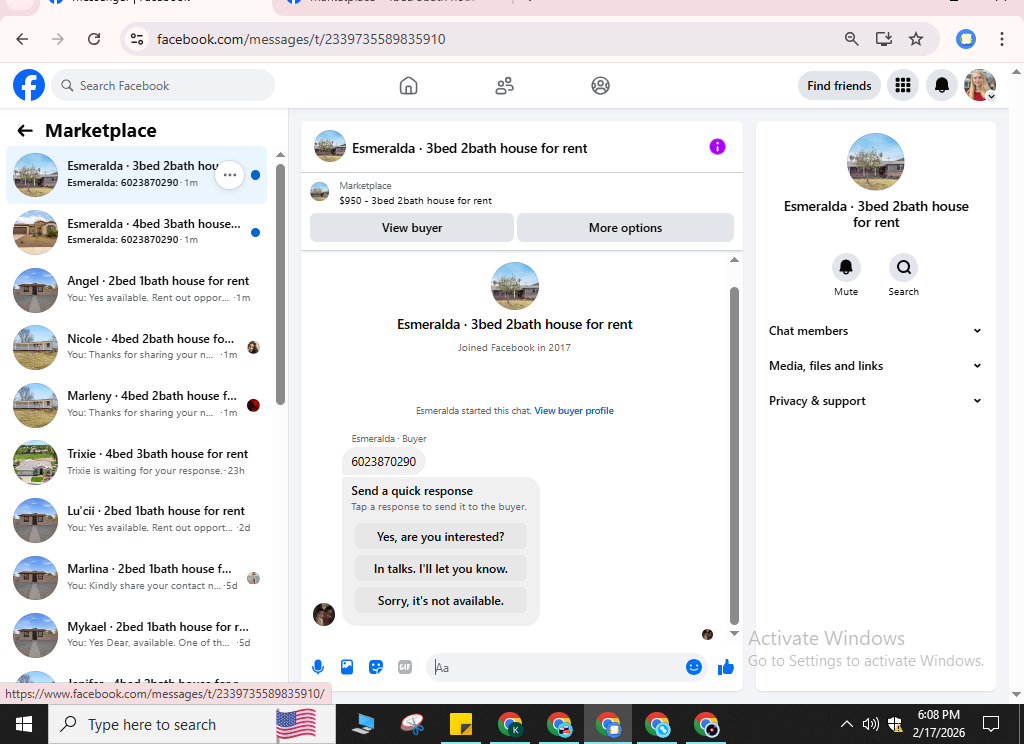Send quick response 'Sorry, it's not available.'

pos(440,600)
